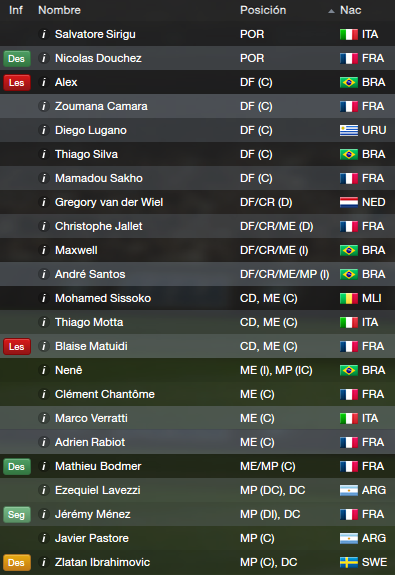Open Javier Pastore's player profile
The width and height of the screenshot is (395, 575).
[92, 538]
